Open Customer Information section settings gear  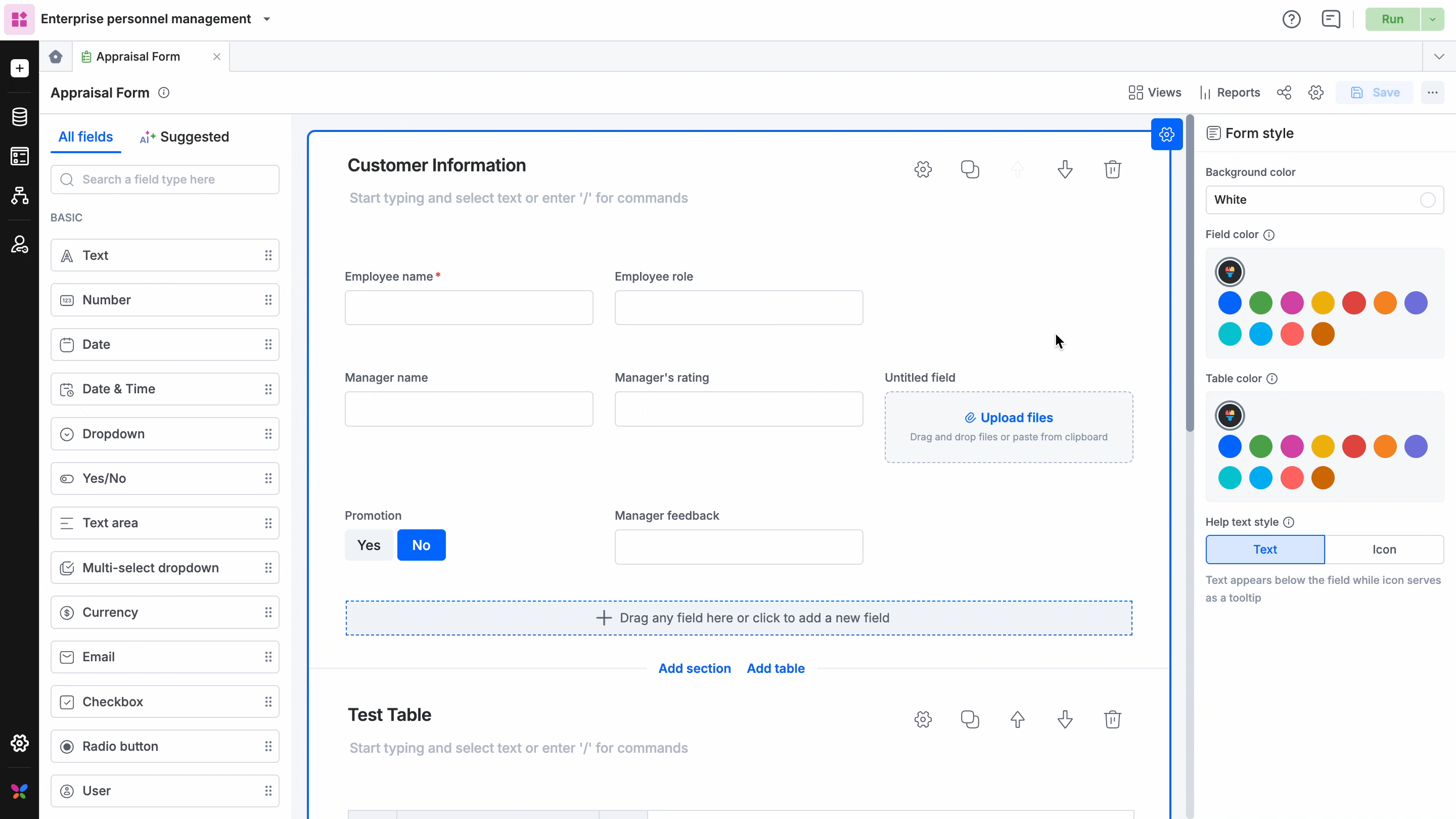pos(923,169)
